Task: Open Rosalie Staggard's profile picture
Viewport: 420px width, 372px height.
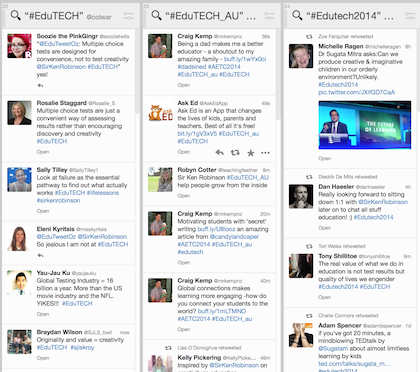Action: (x=19, y=113)
